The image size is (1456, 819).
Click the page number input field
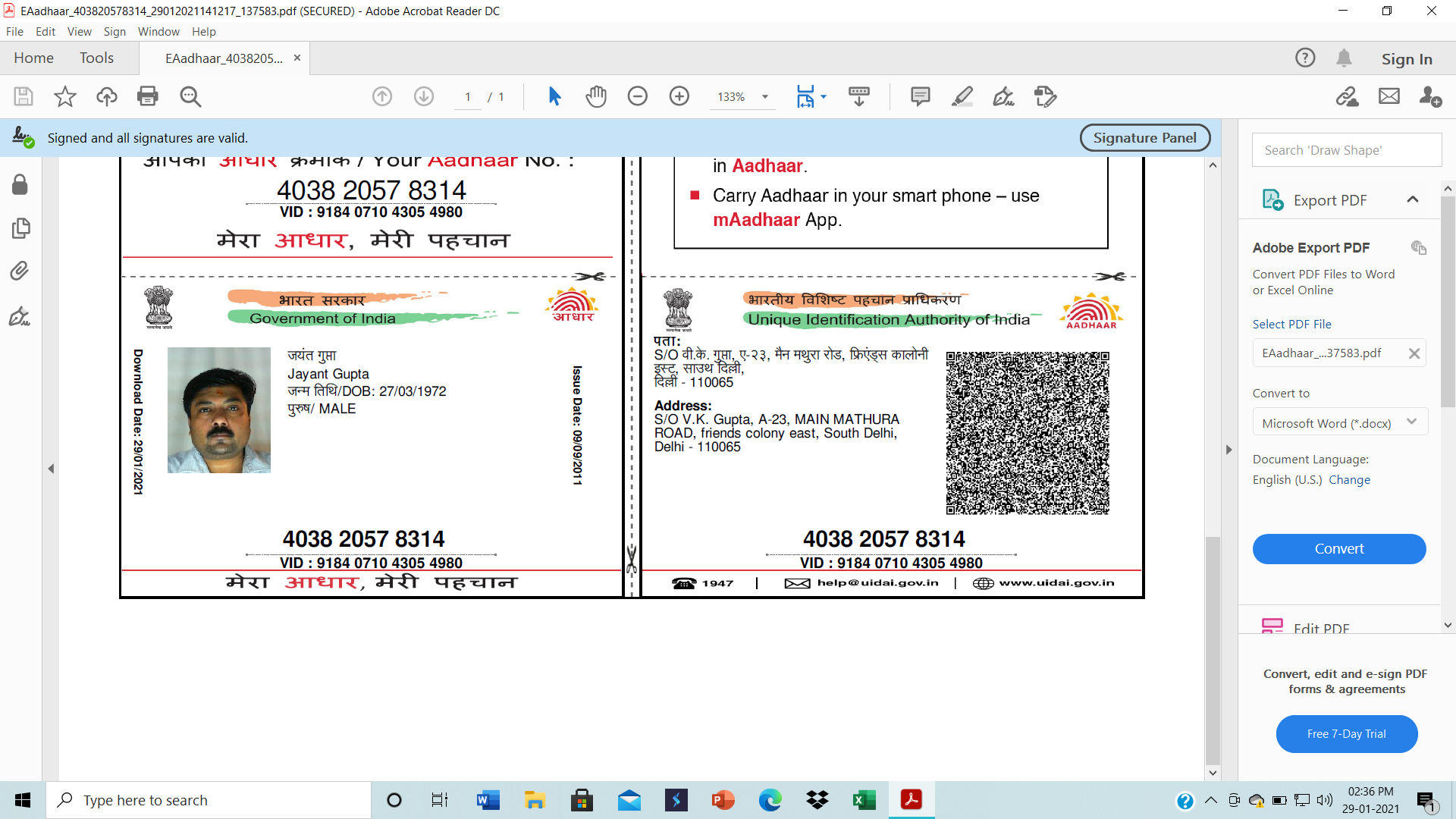tap(468, 97)
